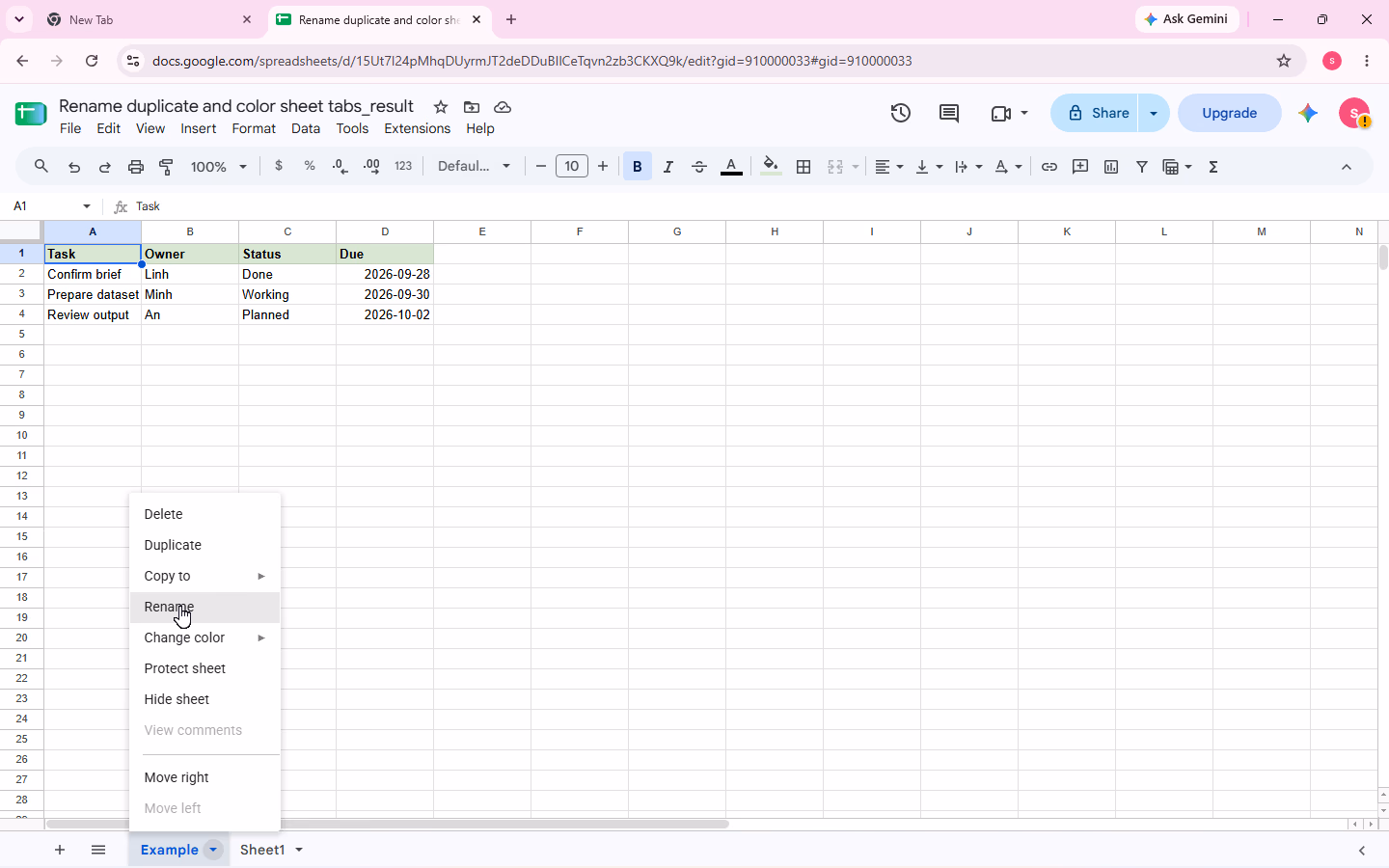Open the Share options dropdown arrow

1154,113
